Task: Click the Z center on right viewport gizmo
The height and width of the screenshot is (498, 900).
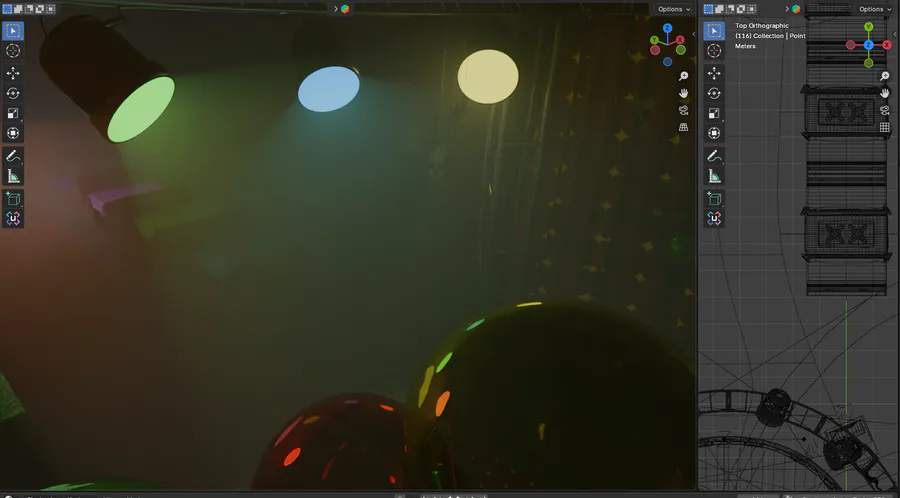Action: pos(868,45)
